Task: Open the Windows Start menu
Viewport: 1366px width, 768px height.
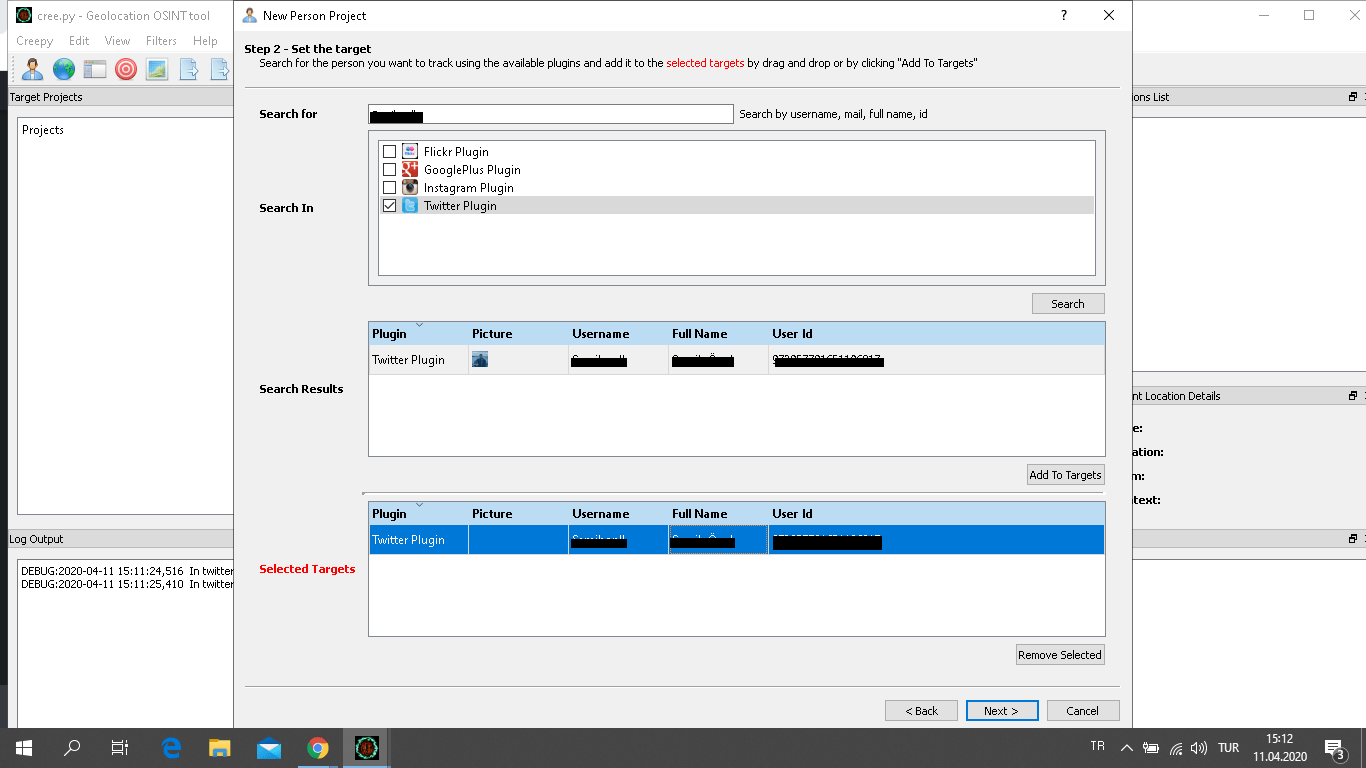Action: coord(24,747)
